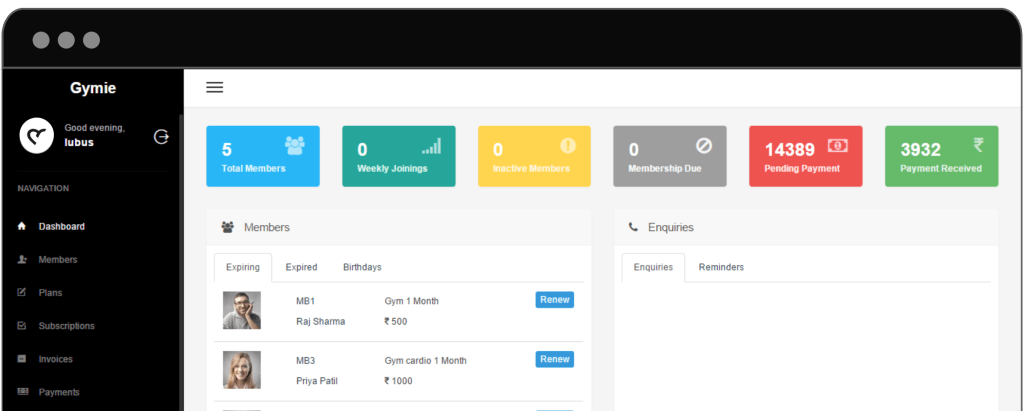Image resolution: width=1023 pixels, height=411 pixels.
Task: Click the rupee icon on Payment Received
Action: pos(979,145)
